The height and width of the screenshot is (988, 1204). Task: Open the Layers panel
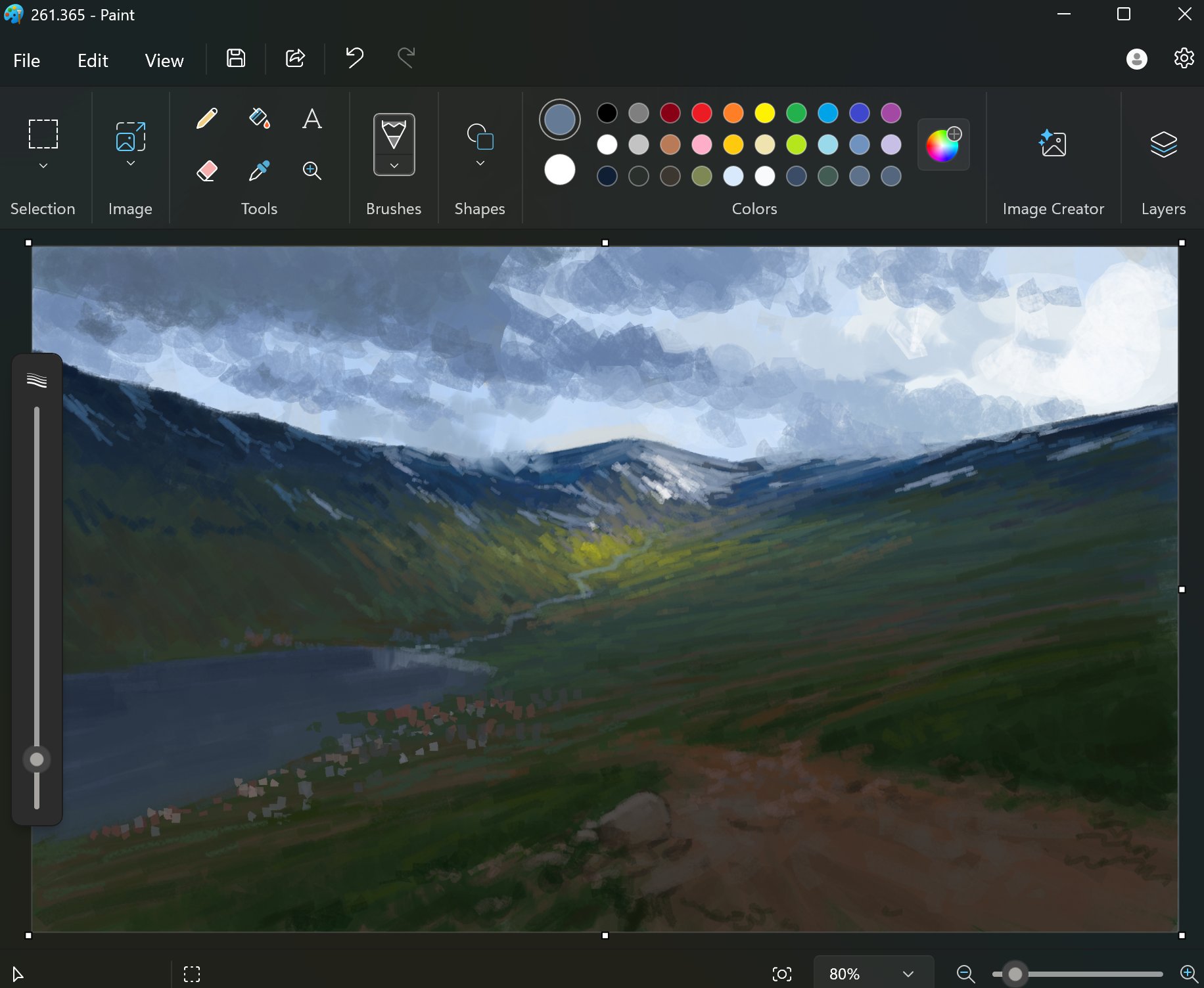(x=1163, y=144)
